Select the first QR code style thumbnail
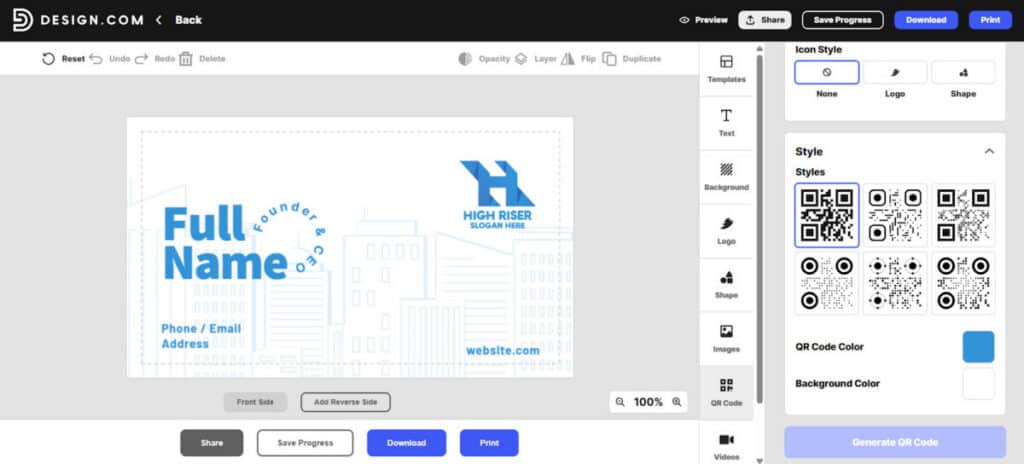This screenshot has width=1024, height=464. [x=826, y=214]
